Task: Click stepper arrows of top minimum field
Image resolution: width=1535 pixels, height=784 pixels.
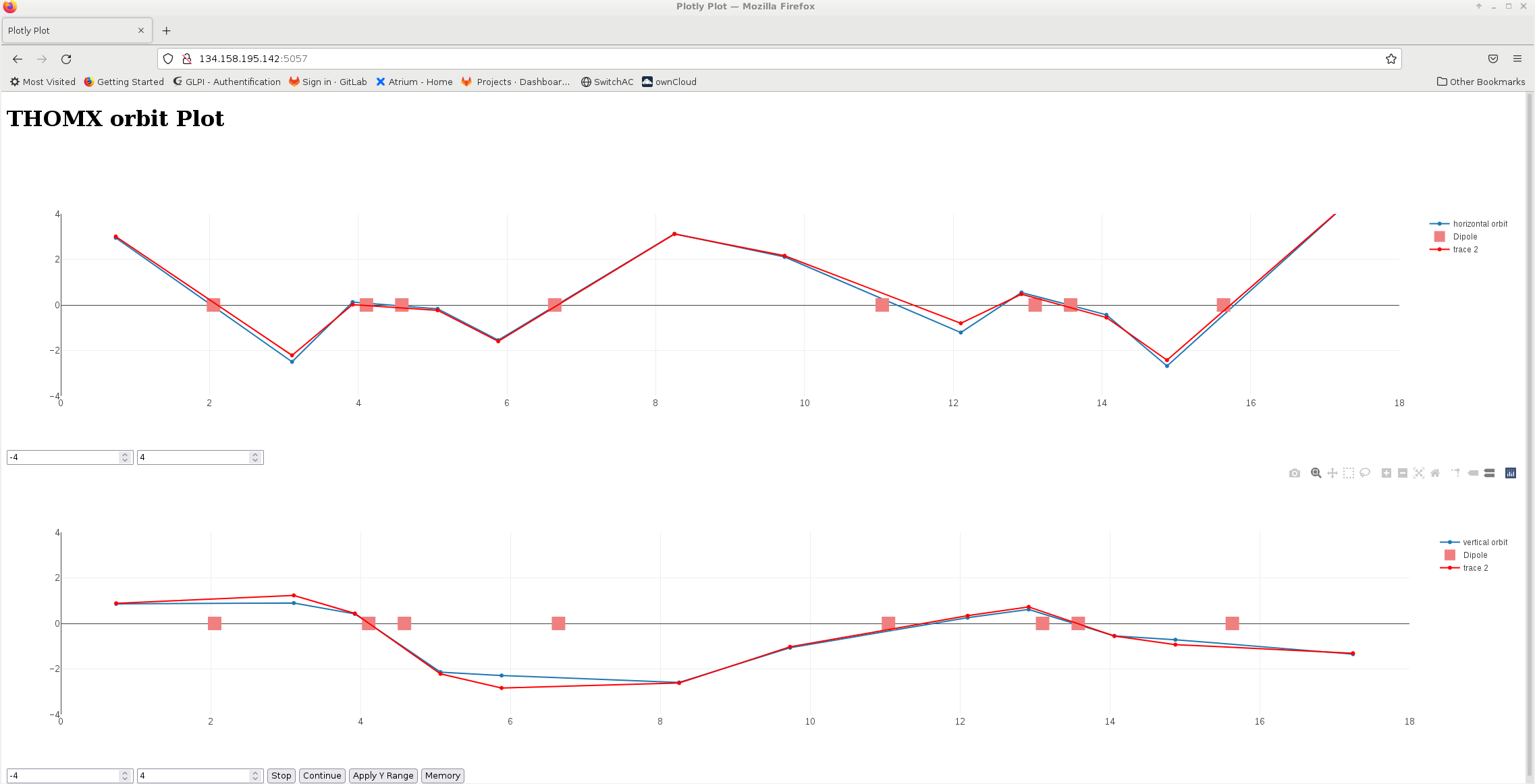Action: pyautogui.click(x=125, y=457)
